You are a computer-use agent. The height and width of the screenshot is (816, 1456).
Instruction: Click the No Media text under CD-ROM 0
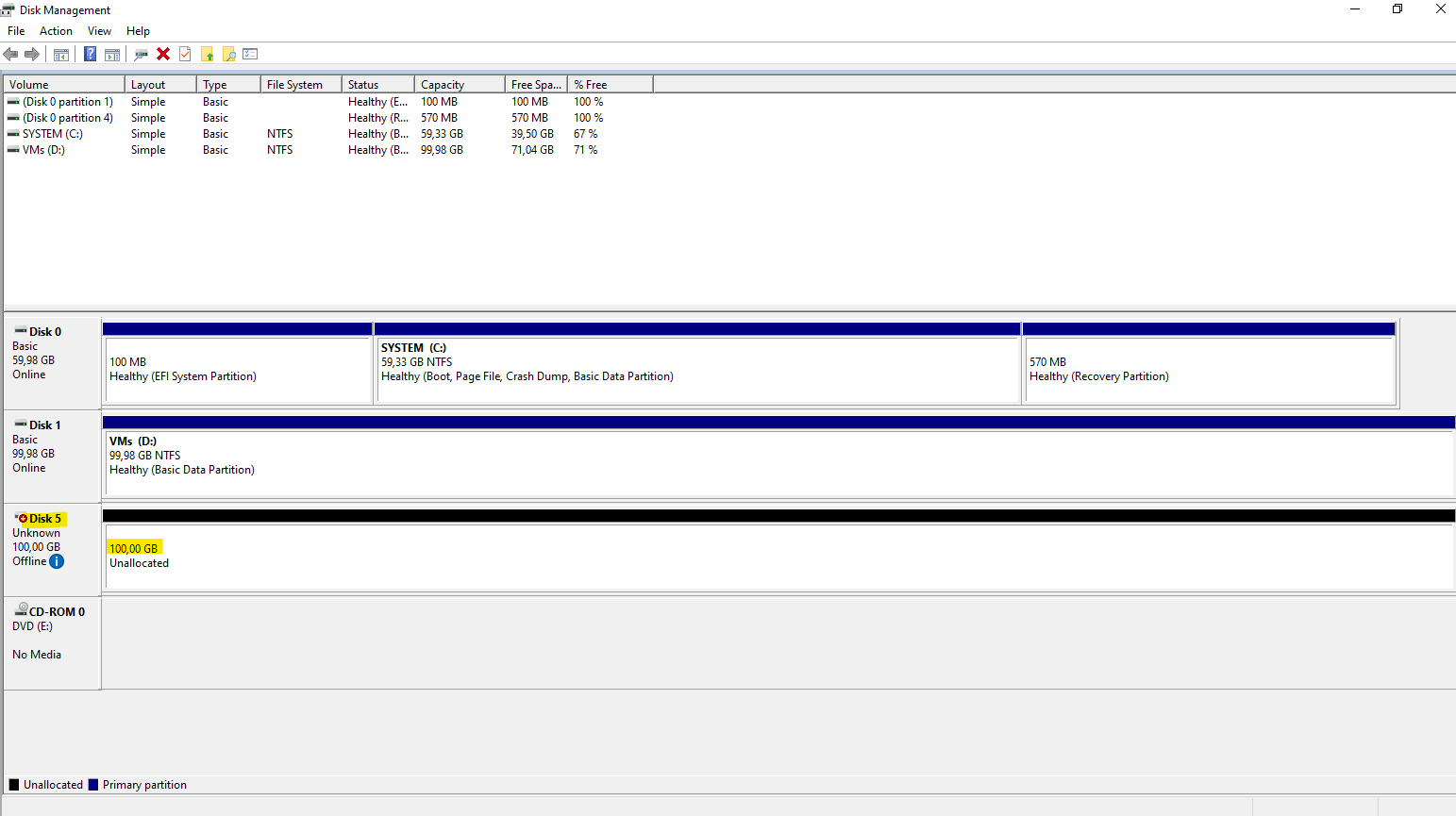coord(37,655)
